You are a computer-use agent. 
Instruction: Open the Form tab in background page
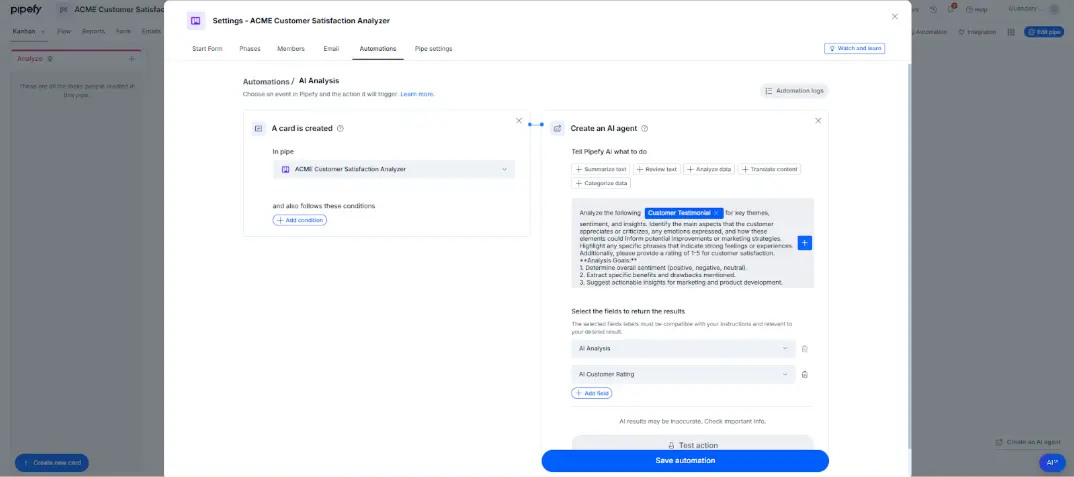pos(123,32)
